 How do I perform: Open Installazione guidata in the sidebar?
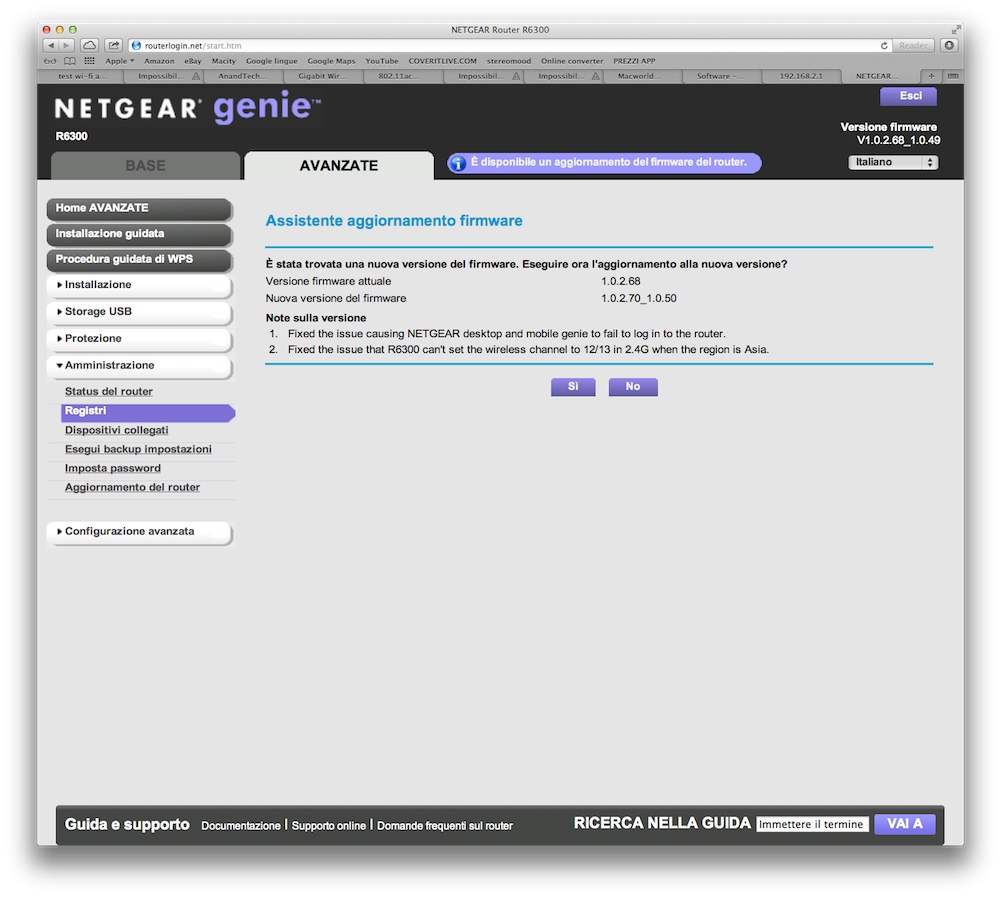point(139,234)
